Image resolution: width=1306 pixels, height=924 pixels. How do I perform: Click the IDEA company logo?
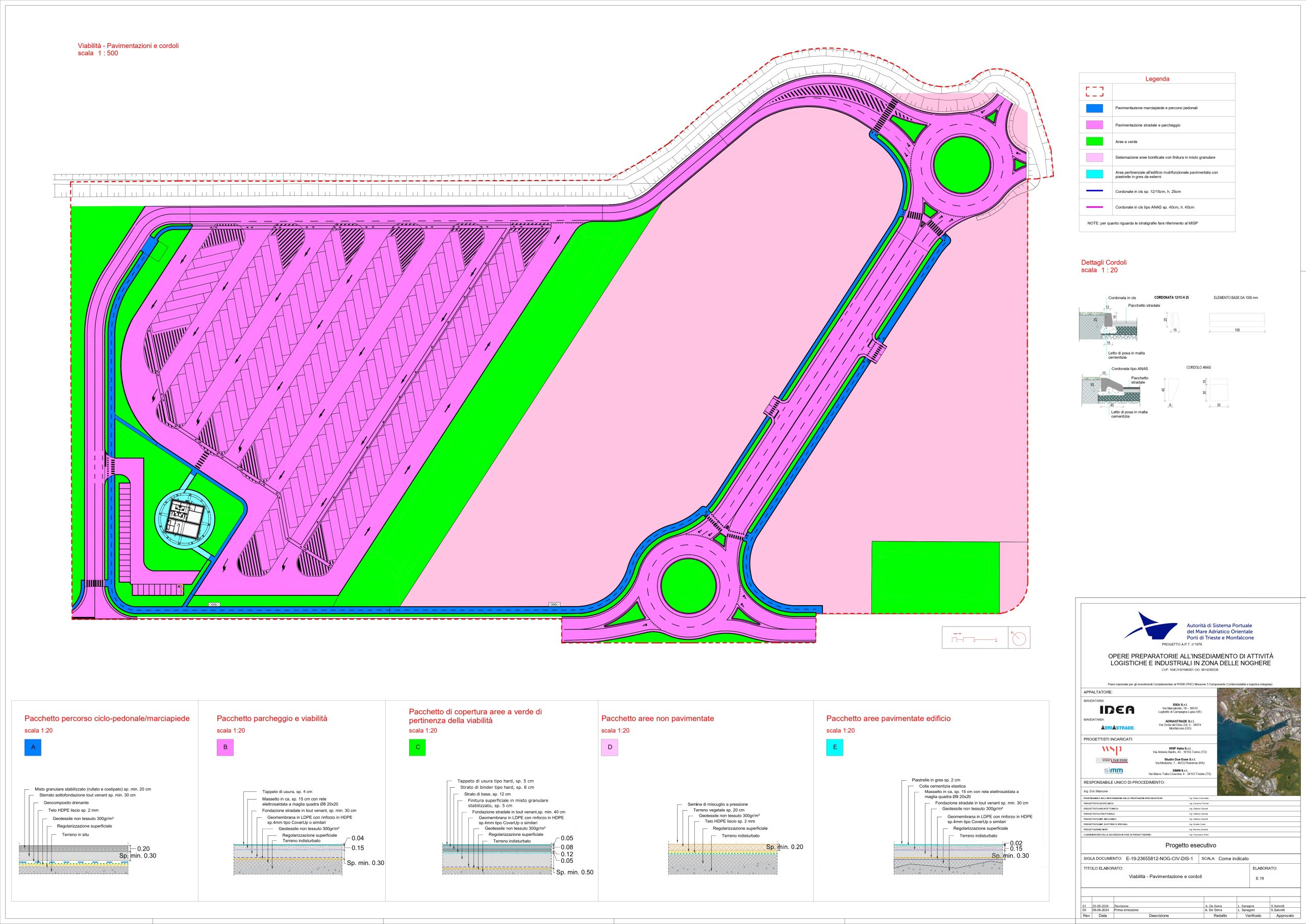[x=1117, y=710]
